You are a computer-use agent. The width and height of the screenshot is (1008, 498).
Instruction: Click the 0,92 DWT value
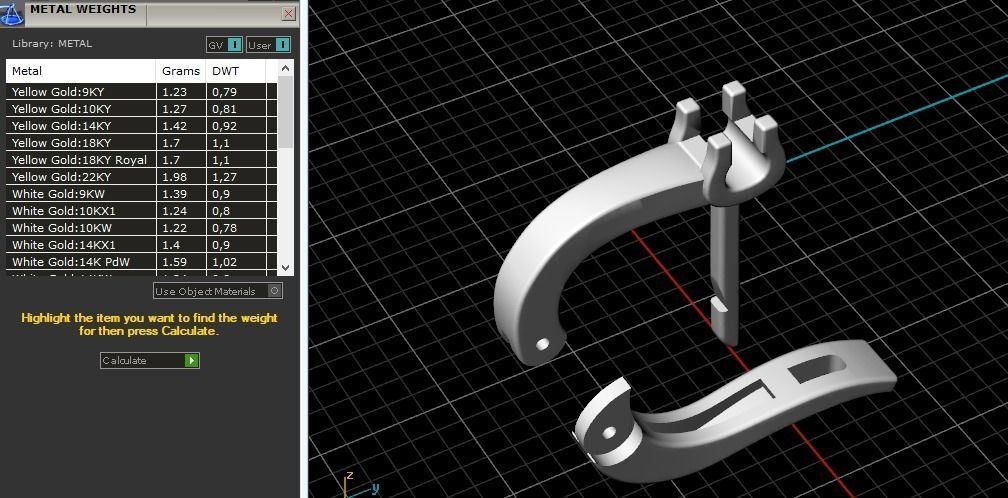pos(224,126)
